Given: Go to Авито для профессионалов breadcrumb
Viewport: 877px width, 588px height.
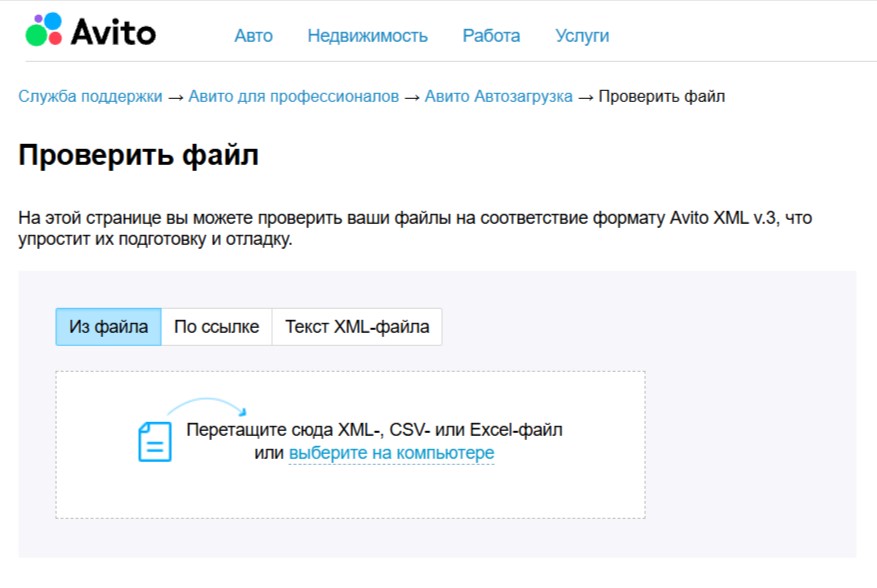Looking at the screenshot, I should click(x=293, y=96).
